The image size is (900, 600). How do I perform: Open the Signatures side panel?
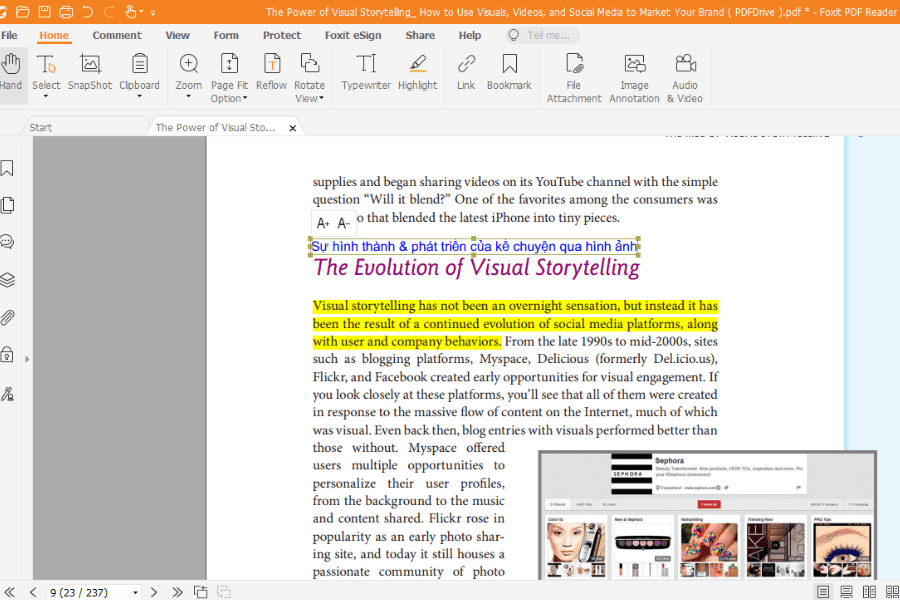tap(7, 394)
